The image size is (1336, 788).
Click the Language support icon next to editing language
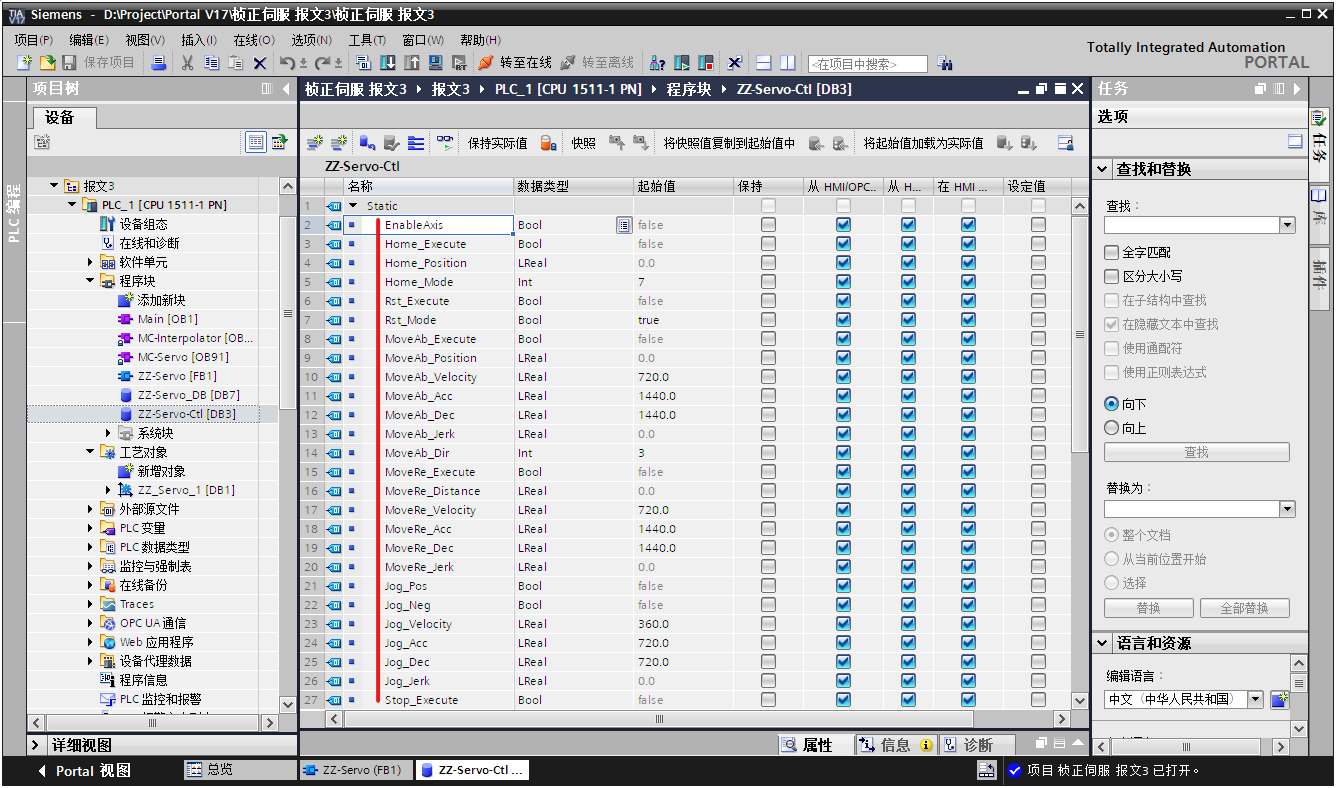pyautogui.click(x=1279, y=700)
